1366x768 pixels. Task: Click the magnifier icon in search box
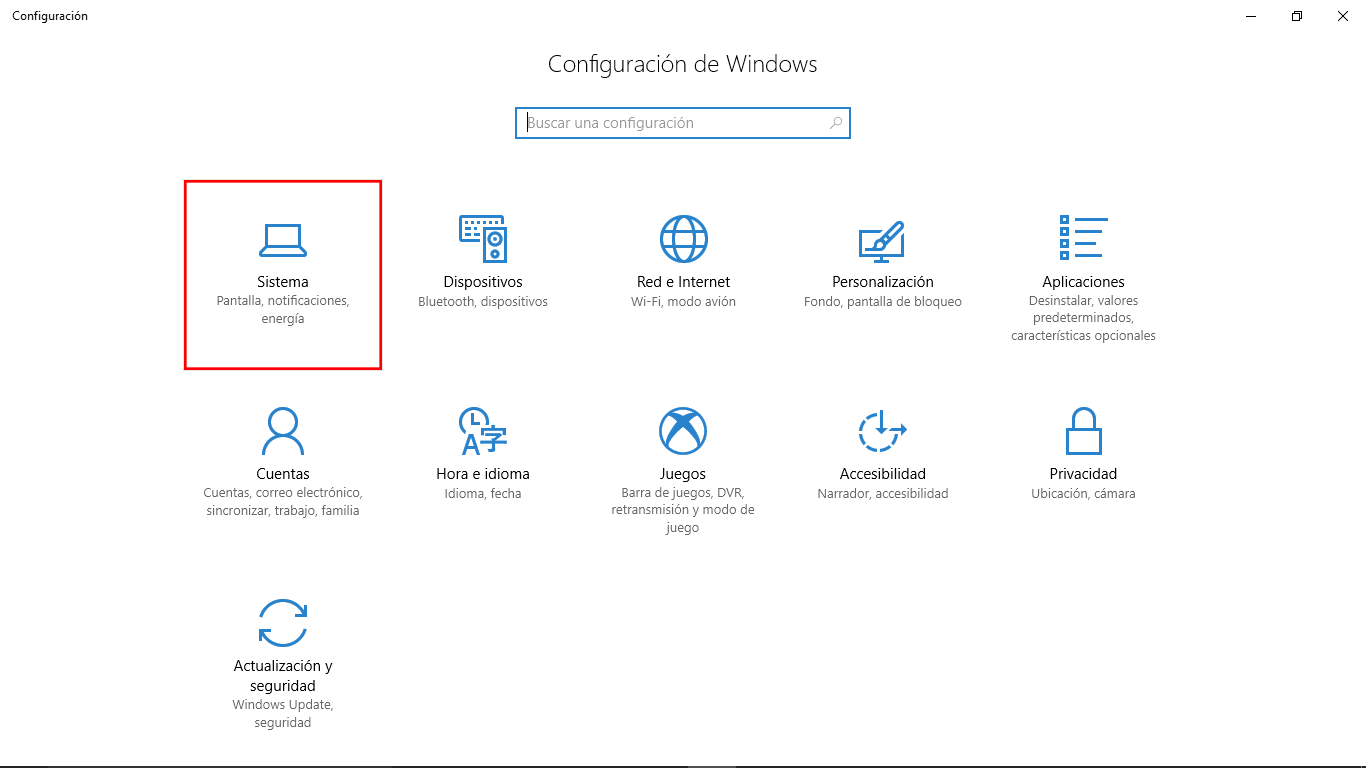pyautogui.click(x=836, y=123)
